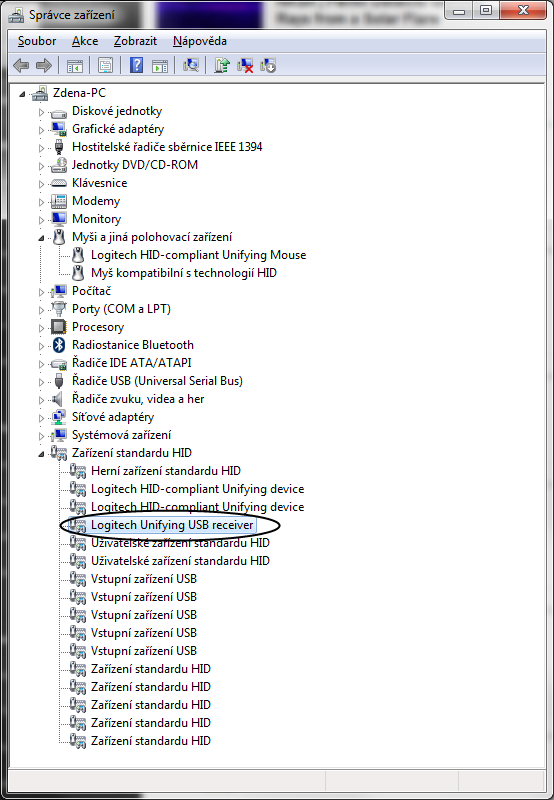
Task: Open the Nápověda menu
Action: (x=199, y=41)
